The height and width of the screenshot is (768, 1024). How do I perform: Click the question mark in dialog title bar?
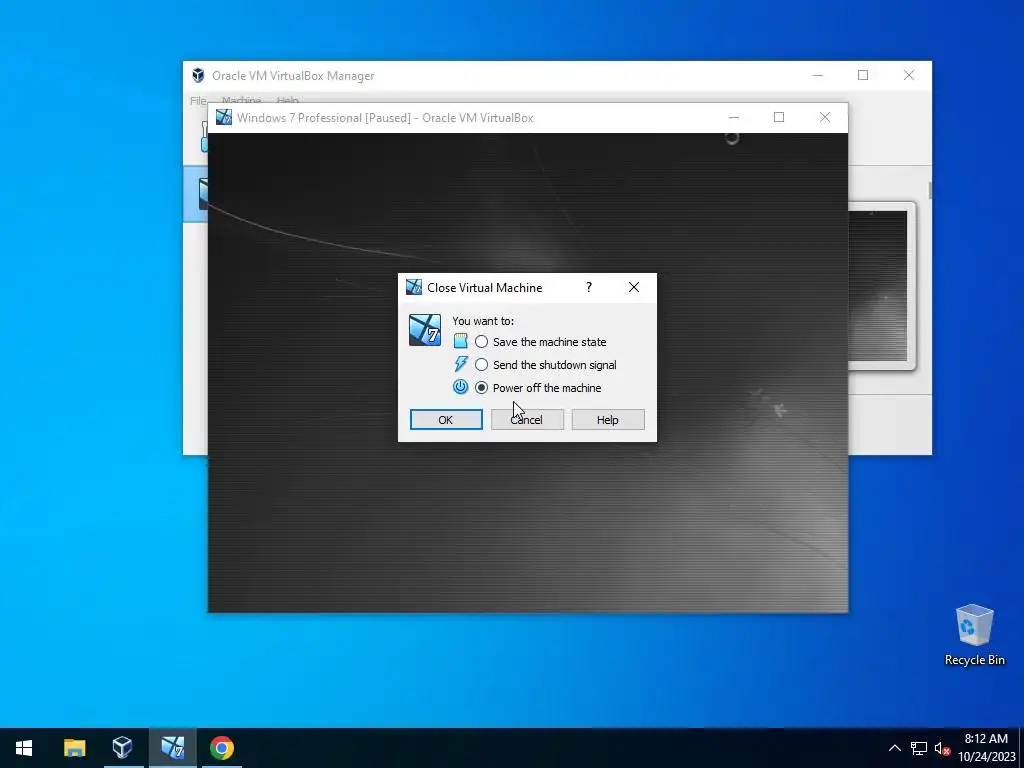click(589, 287)
